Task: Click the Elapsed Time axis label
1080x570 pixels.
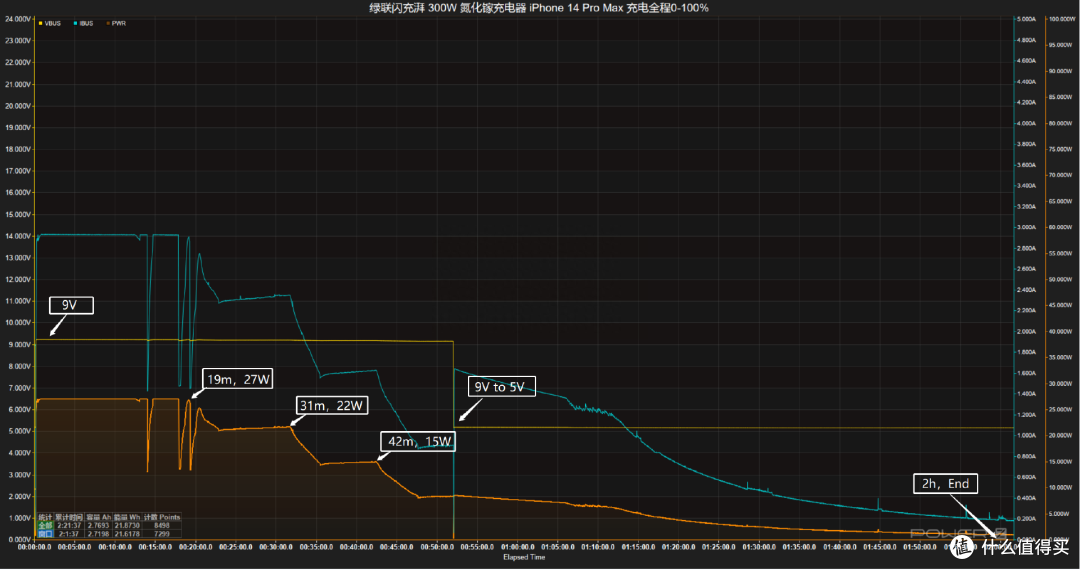Action: click(524, 557)
